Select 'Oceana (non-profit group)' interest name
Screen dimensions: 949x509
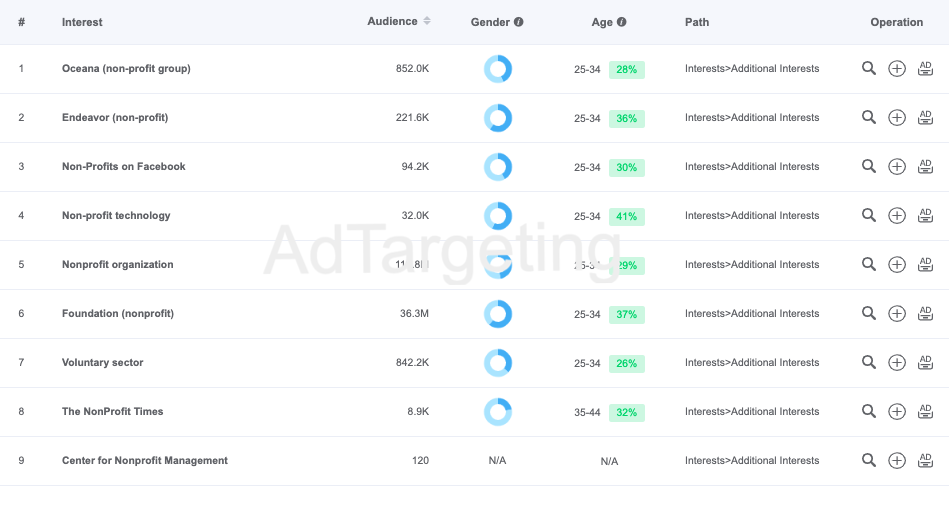[126, 68]
